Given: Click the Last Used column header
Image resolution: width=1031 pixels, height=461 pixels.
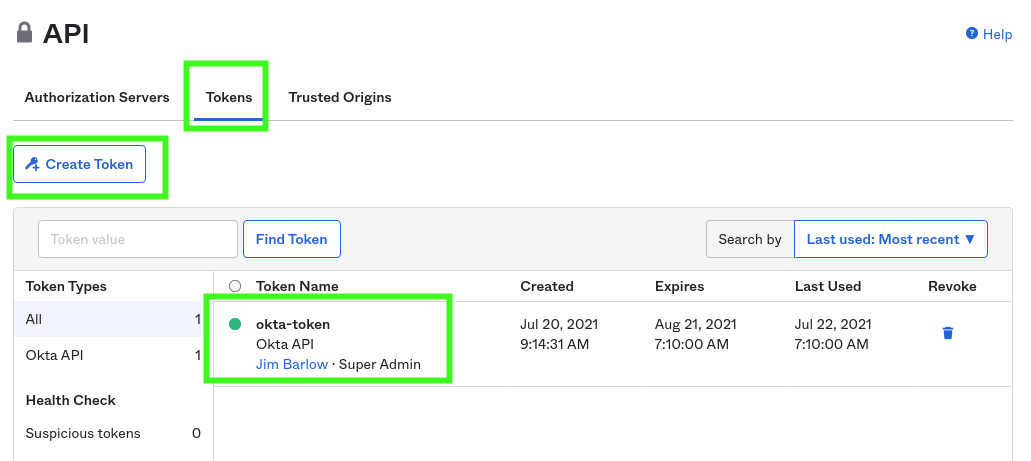Looking at the screenshot, I should pos(828,286).
